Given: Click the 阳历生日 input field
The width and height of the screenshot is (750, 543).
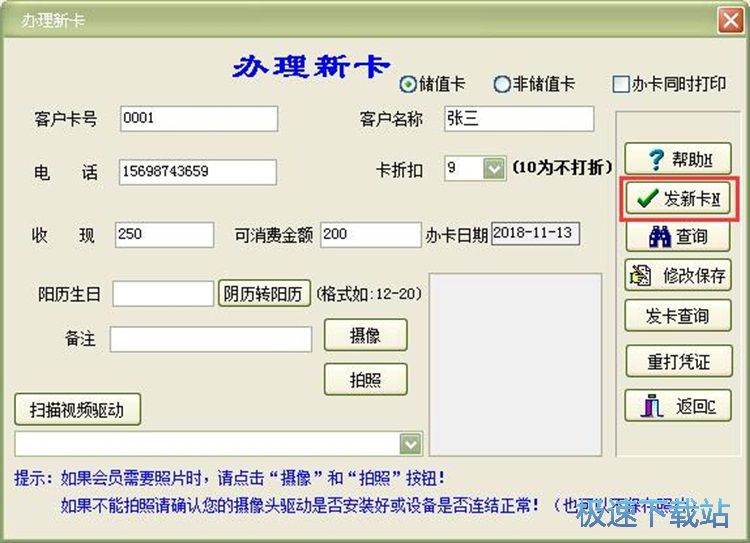Looking at the screenshot, I should 163,293.
